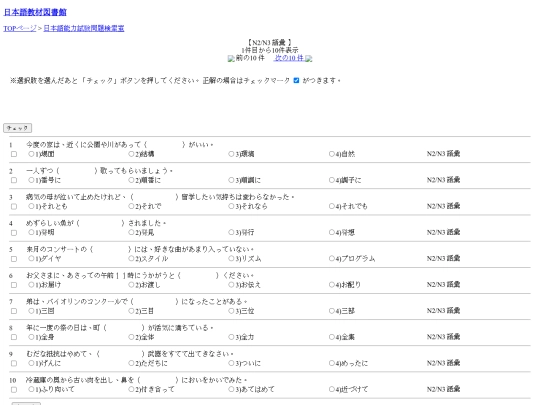This screenshot has height=405, width=540.
Task: Tick the result checkbox for question 5
Action: pyautogui.click(x=14, y=259)
